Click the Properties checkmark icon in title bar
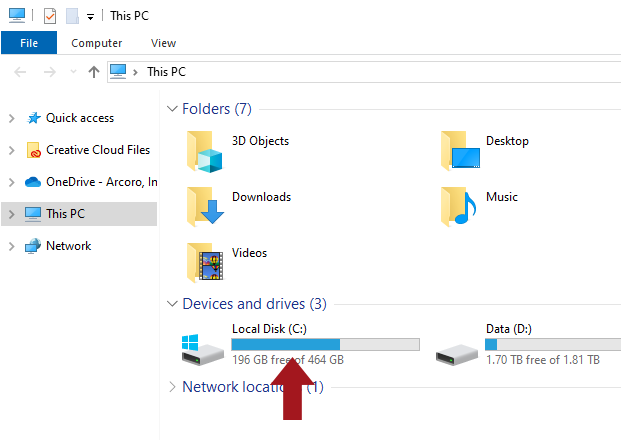The width and height of the screenshot is (621, 440). pyautogui.click(x=50, y=16)
